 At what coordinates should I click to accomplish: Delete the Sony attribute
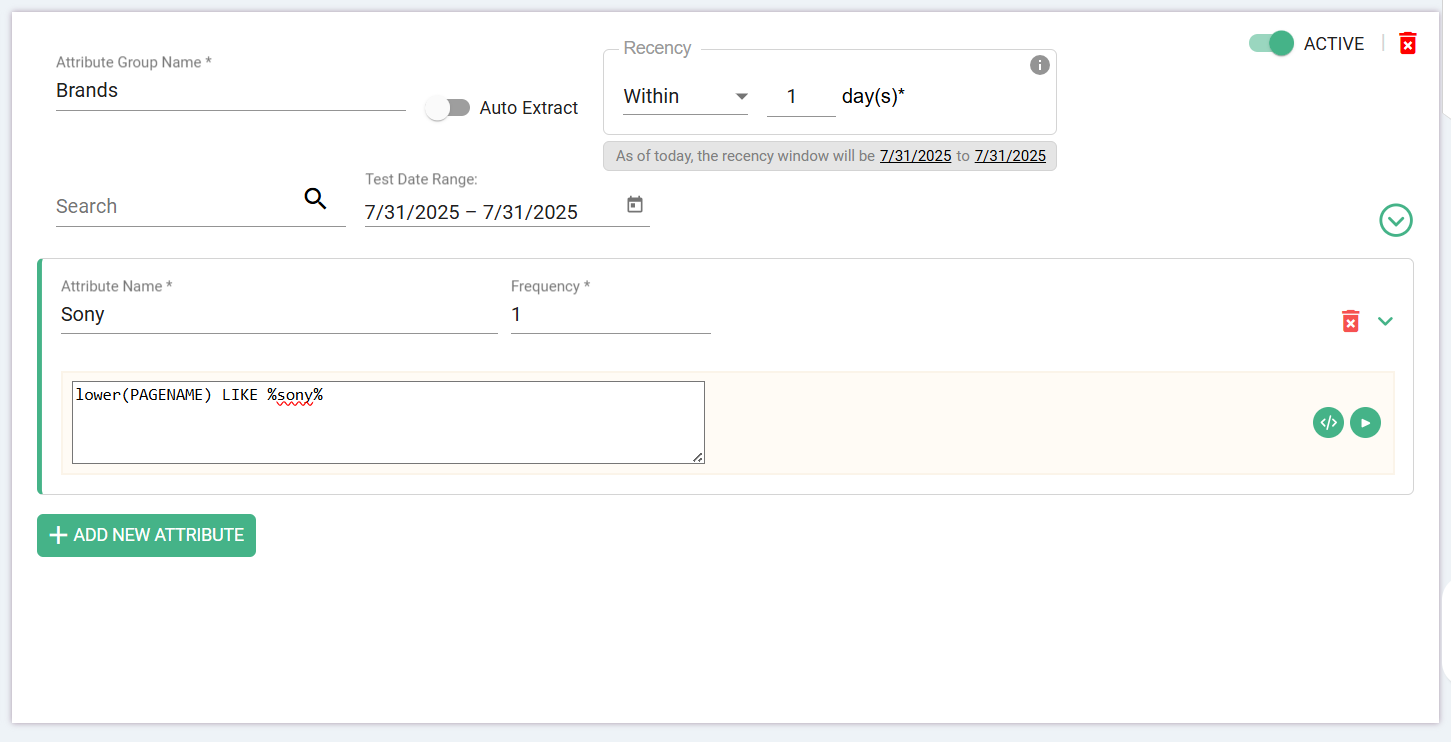[x=1350, y=321]
